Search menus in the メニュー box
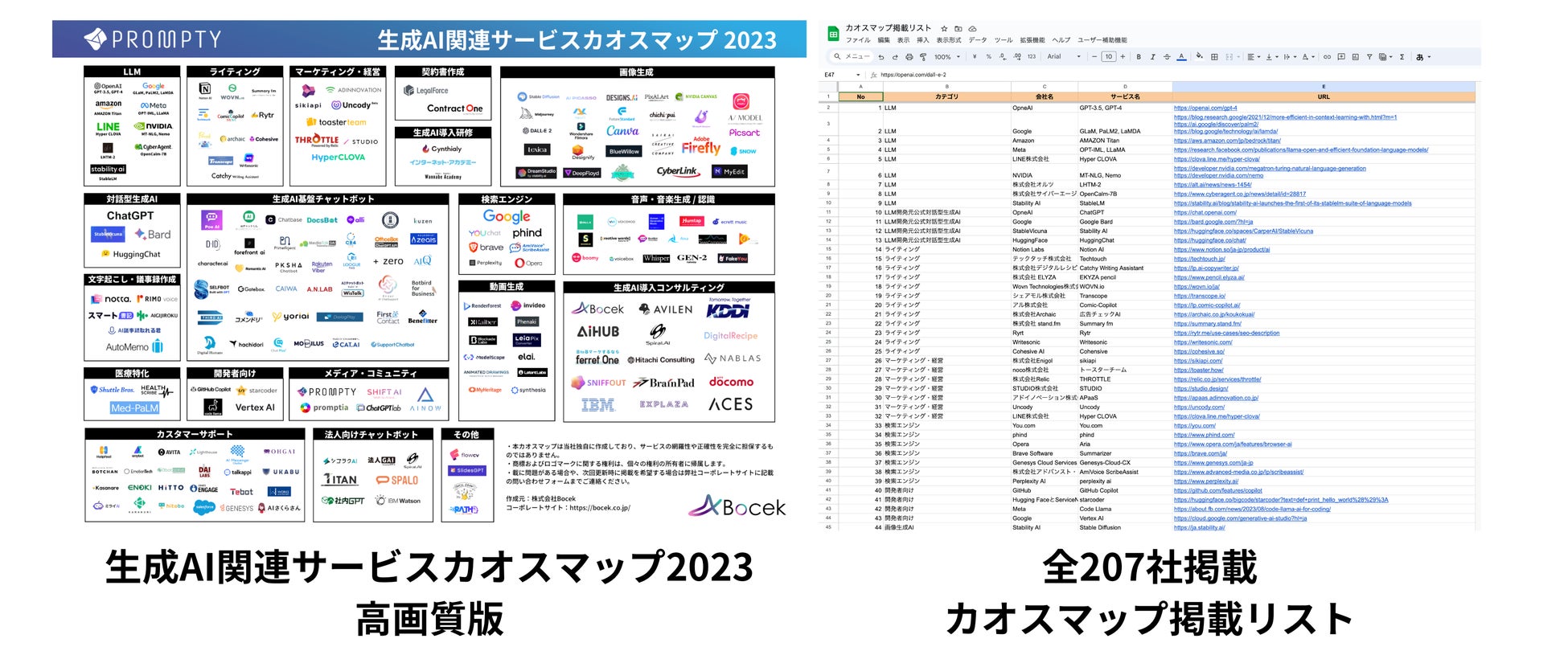This screenshot has height=651, width=1568. (x=852, y=57)
